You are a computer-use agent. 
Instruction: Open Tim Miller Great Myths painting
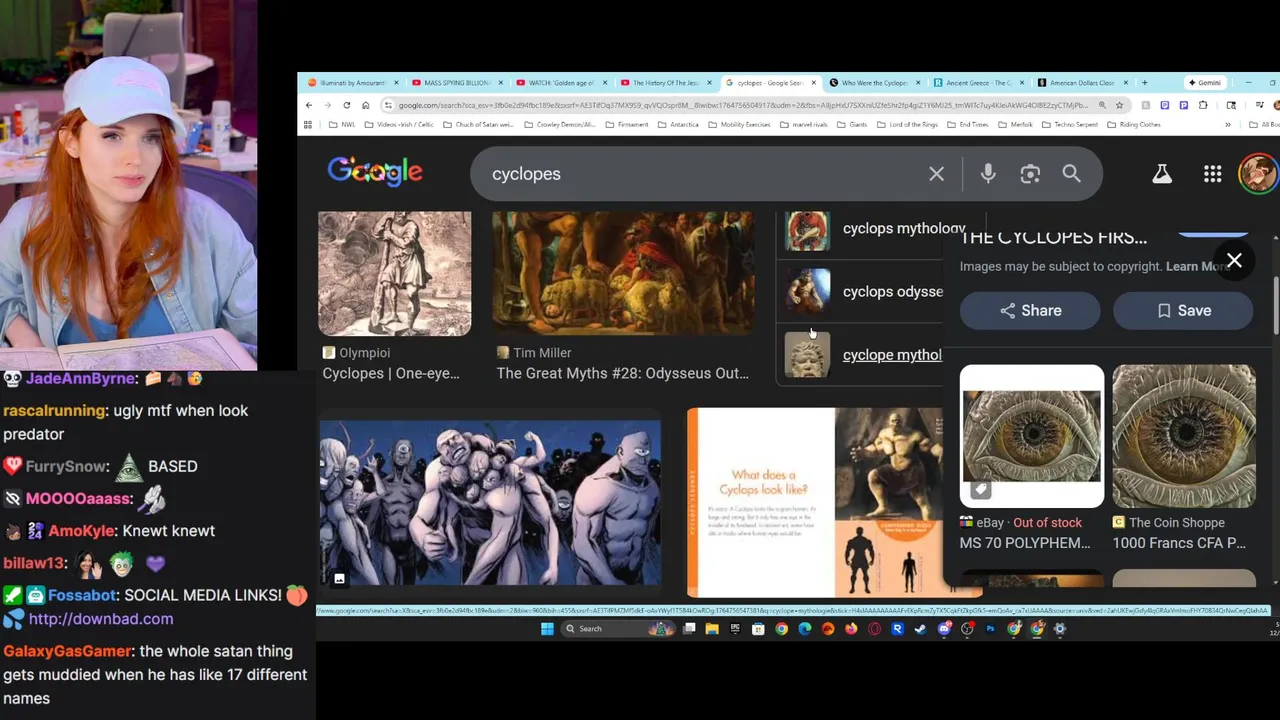(623, 273)
